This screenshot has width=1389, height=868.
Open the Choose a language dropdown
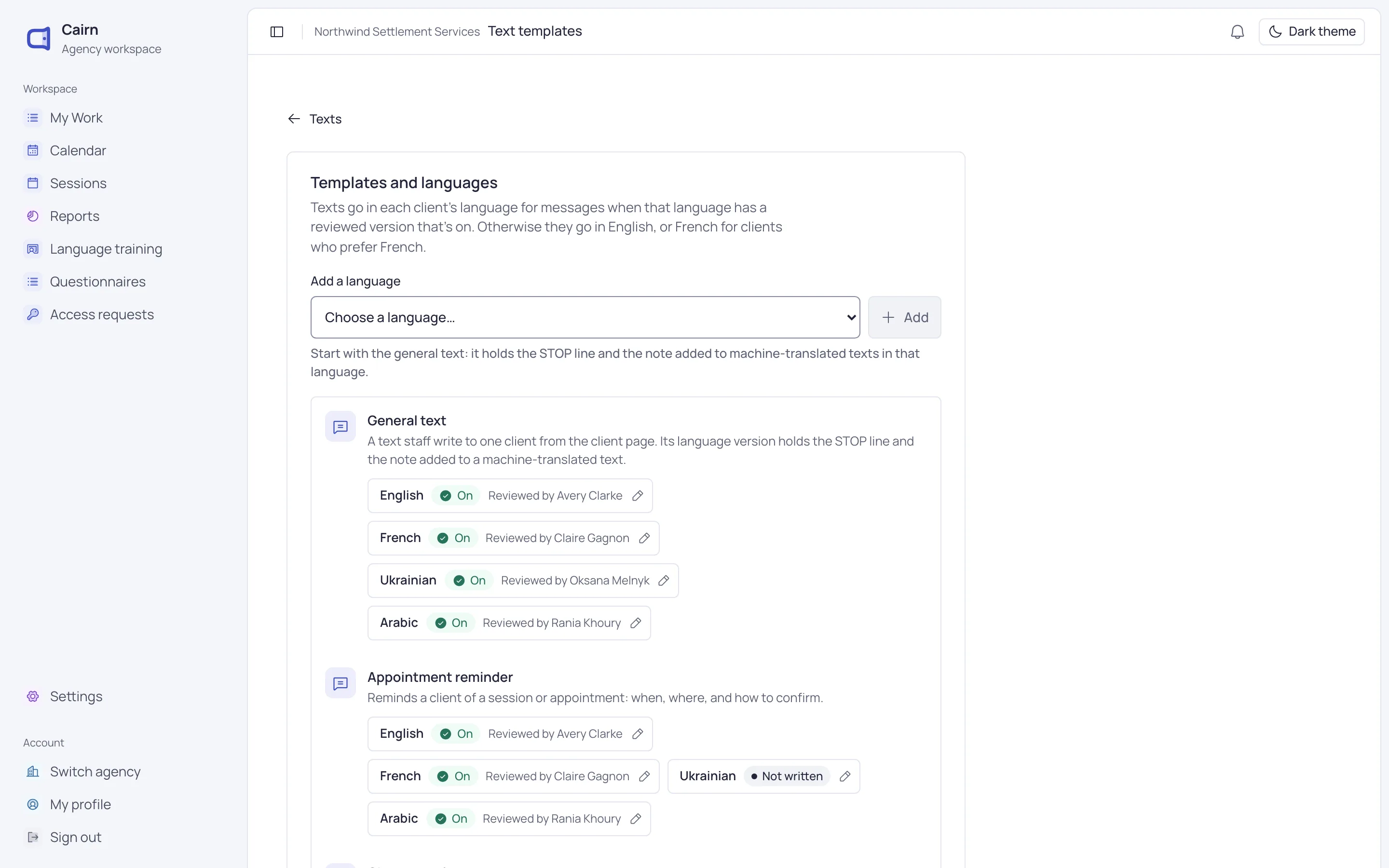click(585, 317)
